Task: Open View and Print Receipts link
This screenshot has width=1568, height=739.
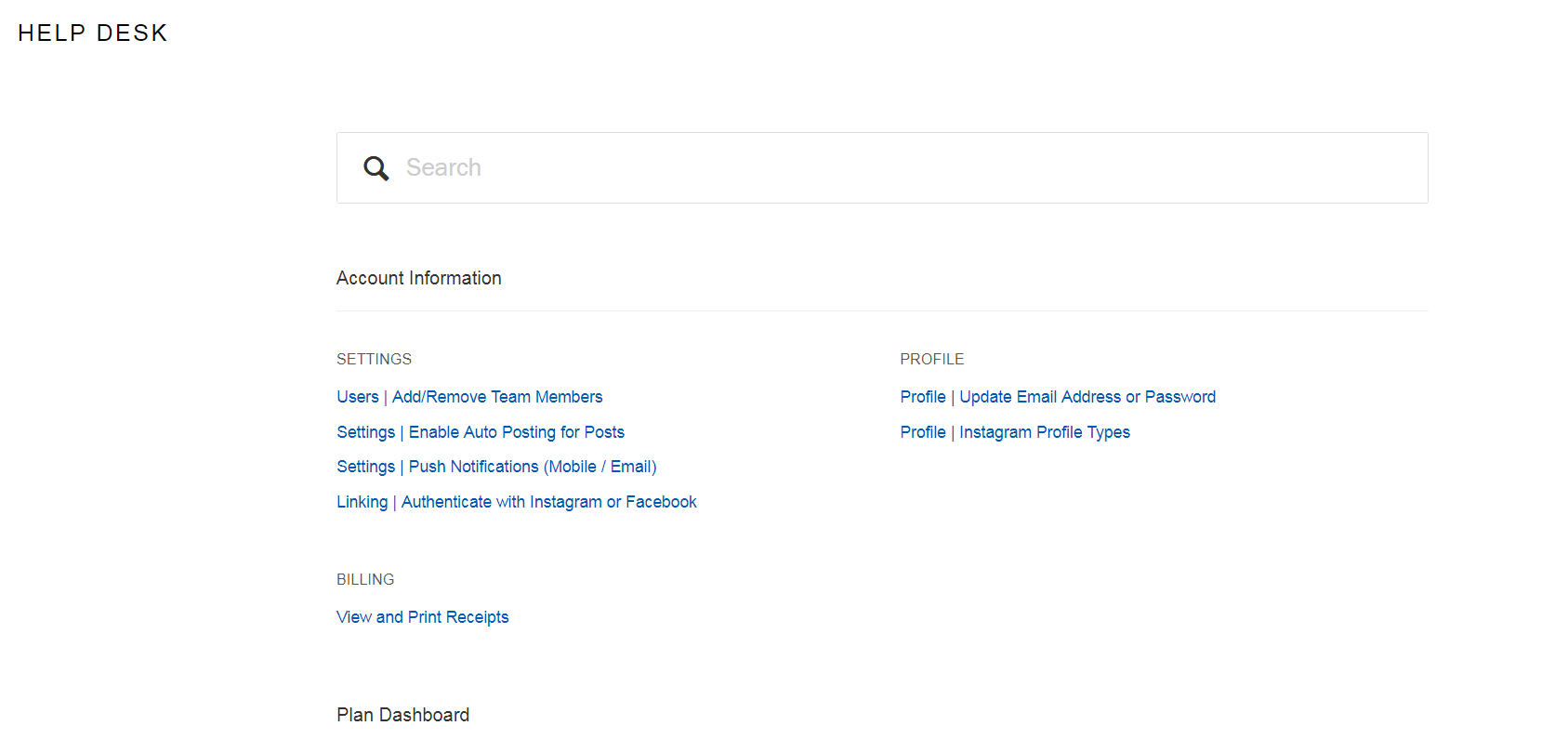Action: [x=422, y=617]
